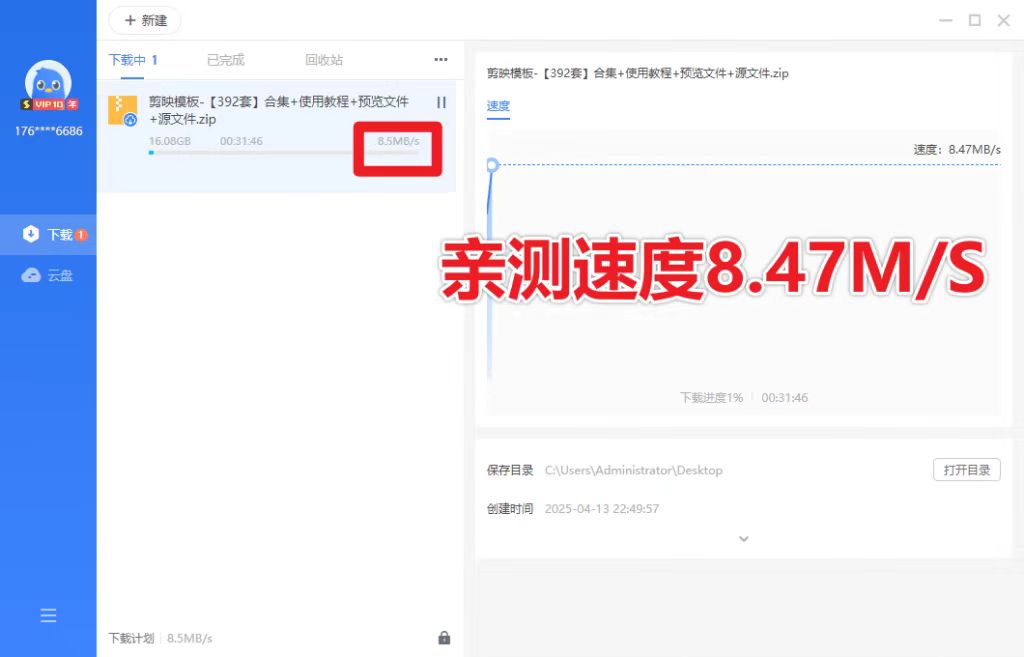The width and height of the screenshot is (1024, 657).
Task: Click the lock icon in status bar
Action: point(444,638)
